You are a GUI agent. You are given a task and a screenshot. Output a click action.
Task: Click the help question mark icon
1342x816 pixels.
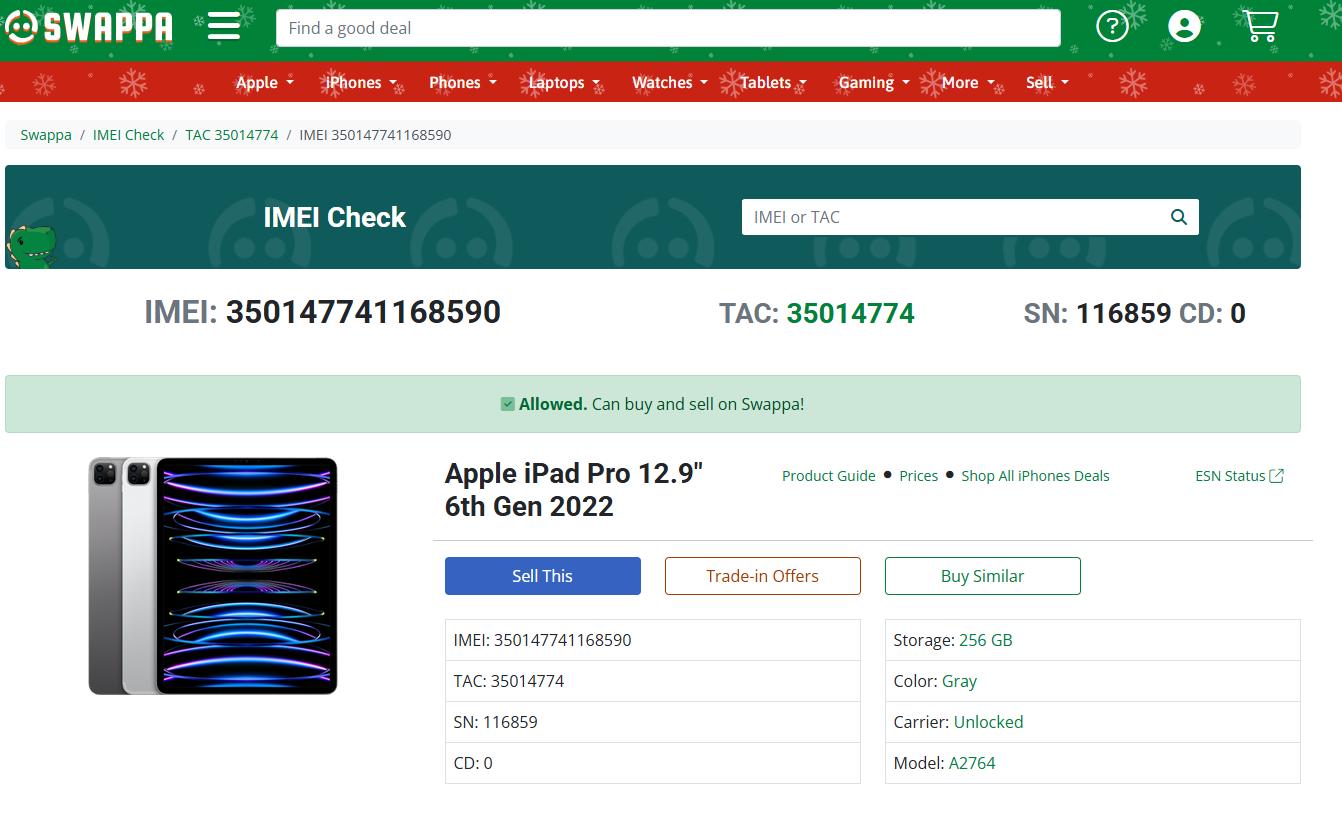[x=1112, y=27]
